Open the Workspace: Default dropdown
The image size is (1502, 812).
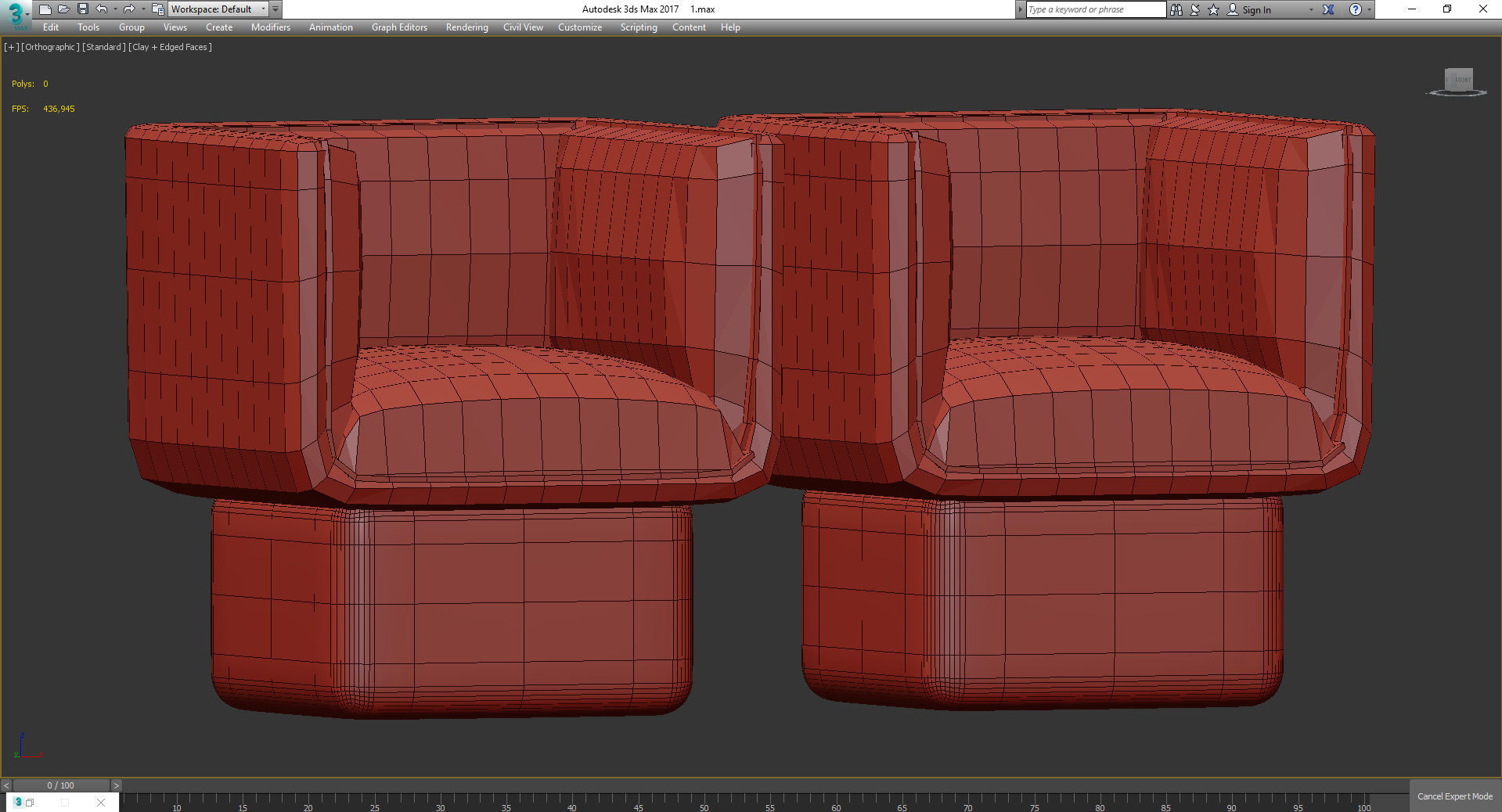[x=218, y=9]
